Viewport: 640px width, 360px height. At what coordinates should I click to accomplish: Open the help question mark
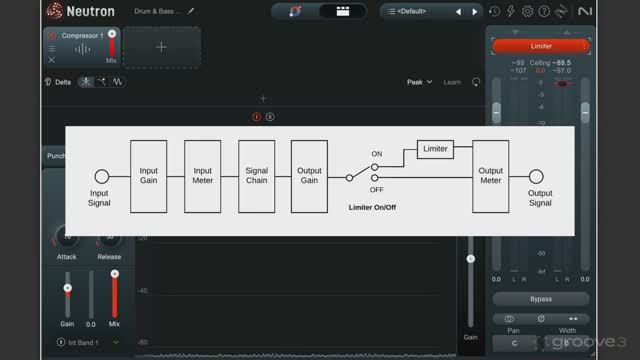click(x=544, y=11)
